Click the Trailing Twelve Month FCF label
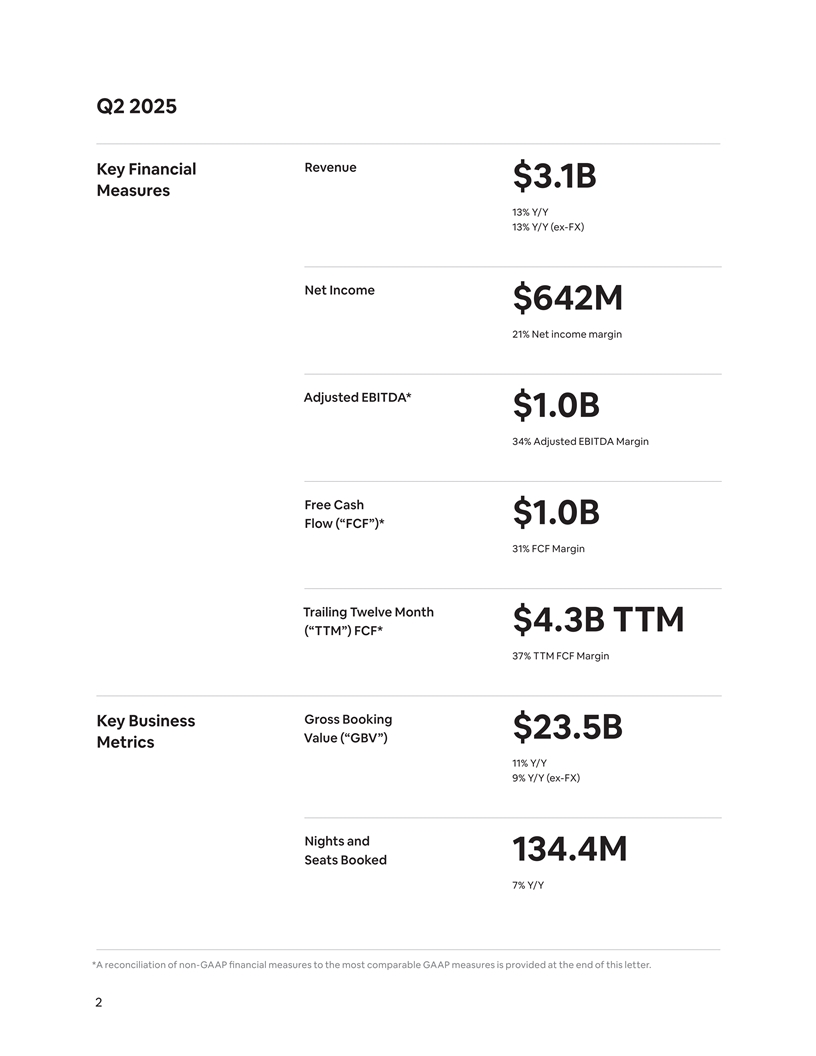Viewport: 816px width, 1056px height. (368, 621)
